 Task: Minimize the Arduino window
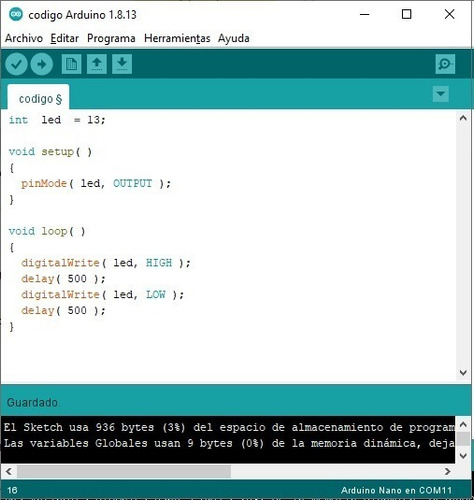point(365,14)
